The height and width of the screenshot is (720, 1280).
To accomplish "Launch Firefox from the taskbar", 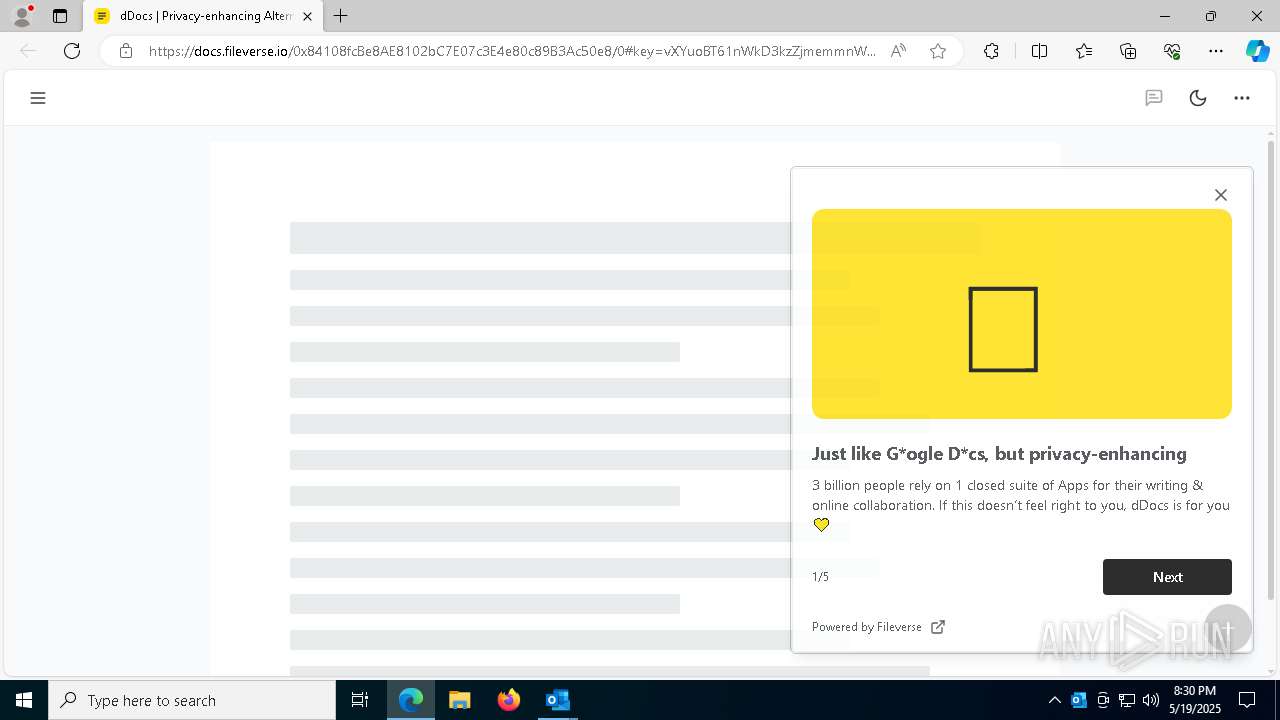I will [509, 700].
